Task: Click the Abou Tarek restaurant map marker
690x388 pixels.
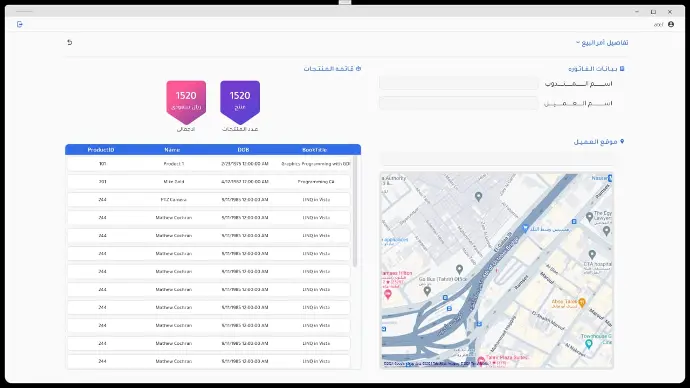Action: [582, 302]
